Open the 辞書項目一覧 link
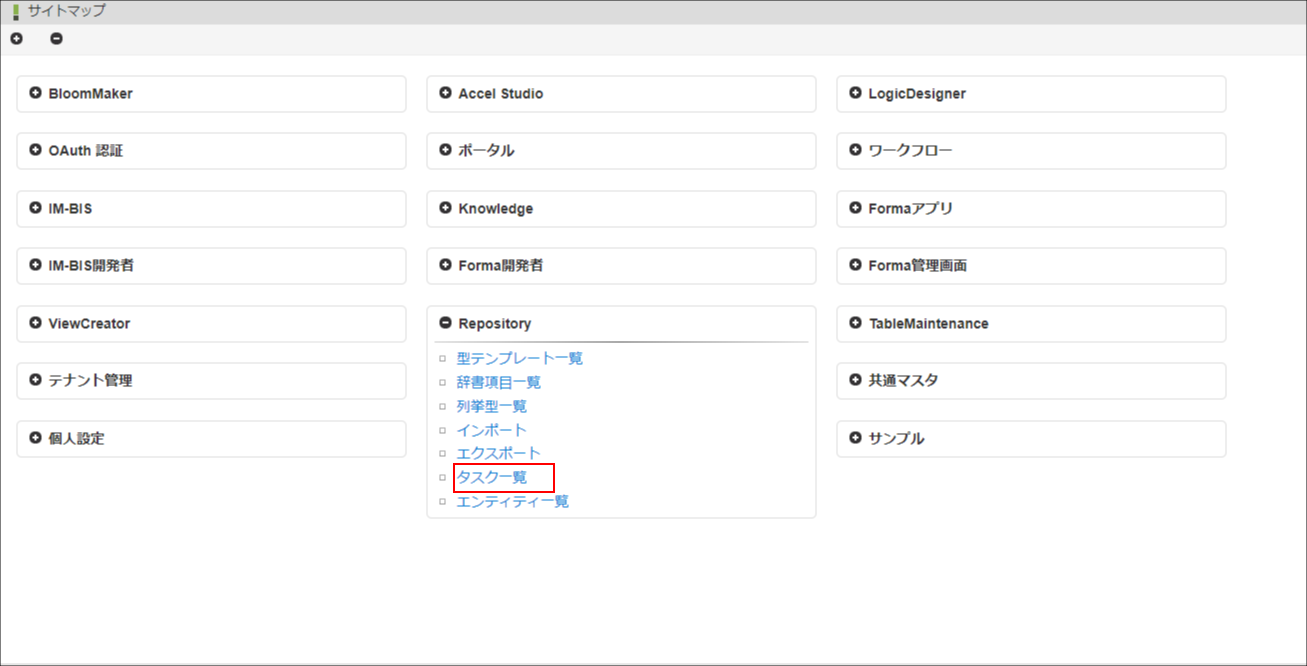 [x=498, y=381]
